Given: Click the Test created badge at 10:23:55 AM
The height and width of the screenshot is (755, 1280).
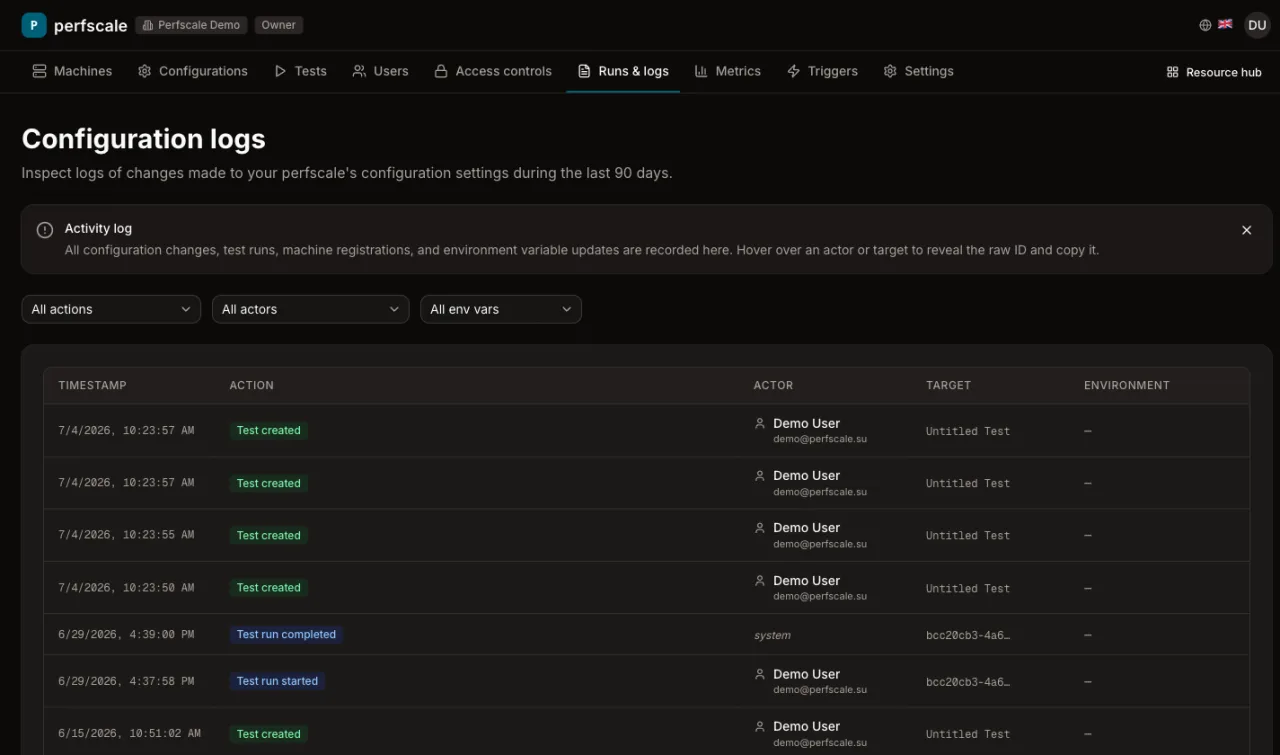Looking at the screenshot, I should [x=268, y=535].
